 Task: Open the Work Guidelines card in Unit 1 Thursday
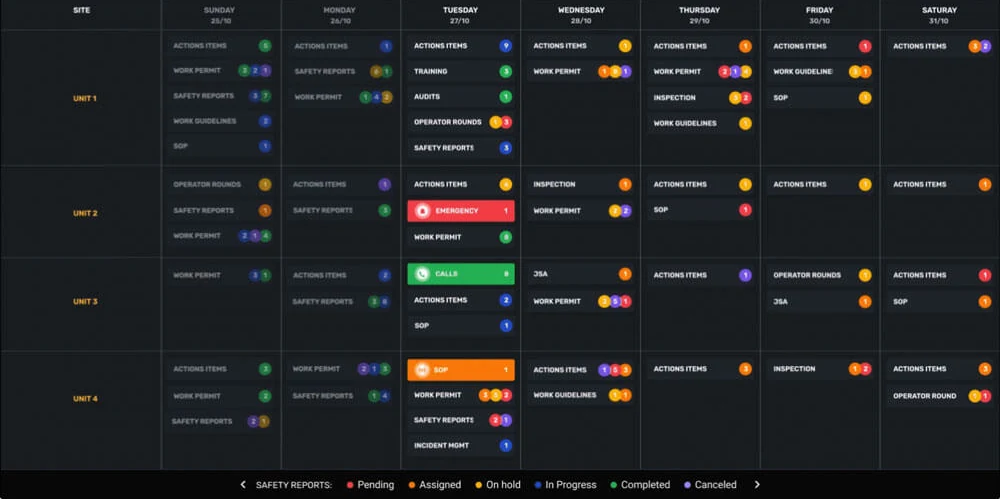[701, 123]
